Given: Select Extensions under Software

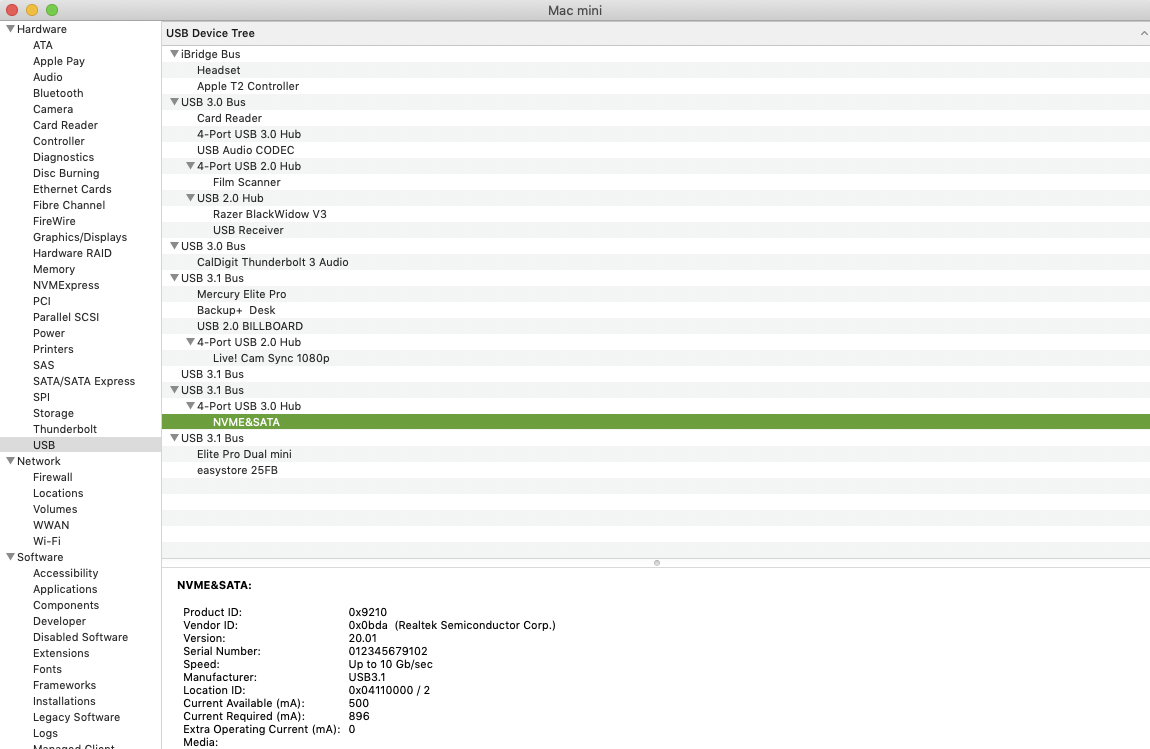Looking at the screenshot, I should (x=61, y=653).
